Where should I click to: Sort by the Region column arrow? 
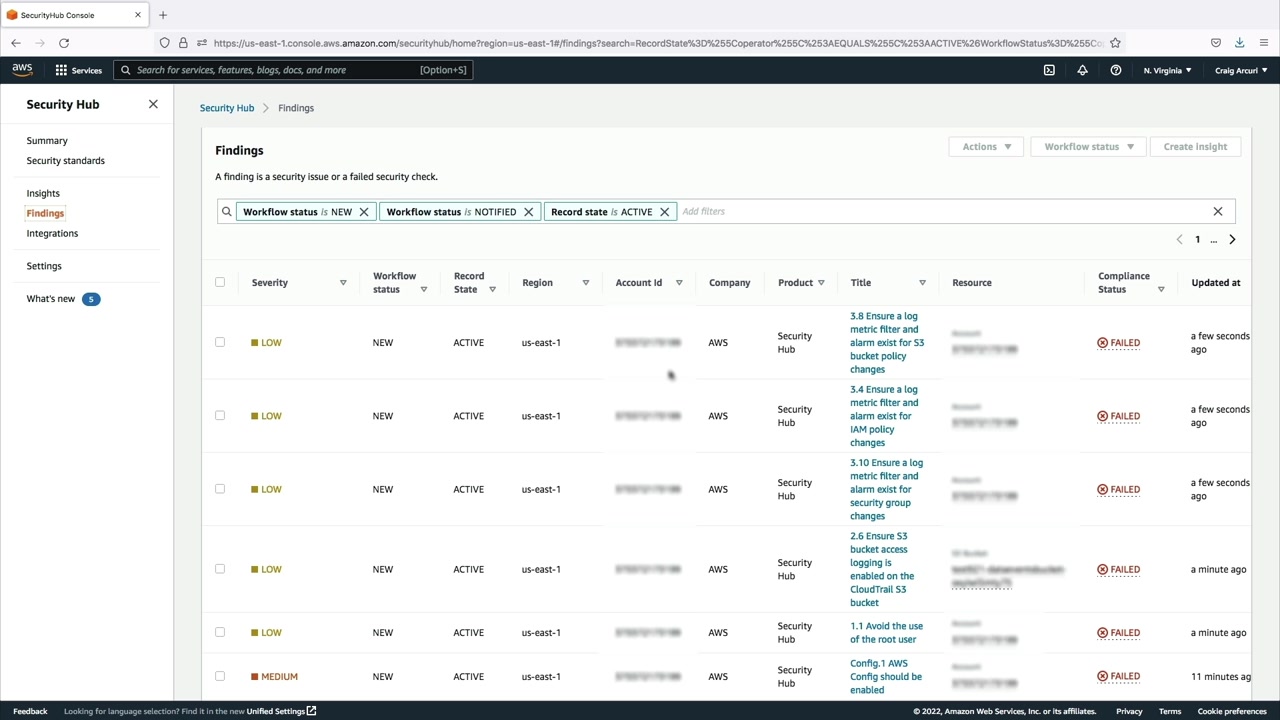(x=586, y=283)
